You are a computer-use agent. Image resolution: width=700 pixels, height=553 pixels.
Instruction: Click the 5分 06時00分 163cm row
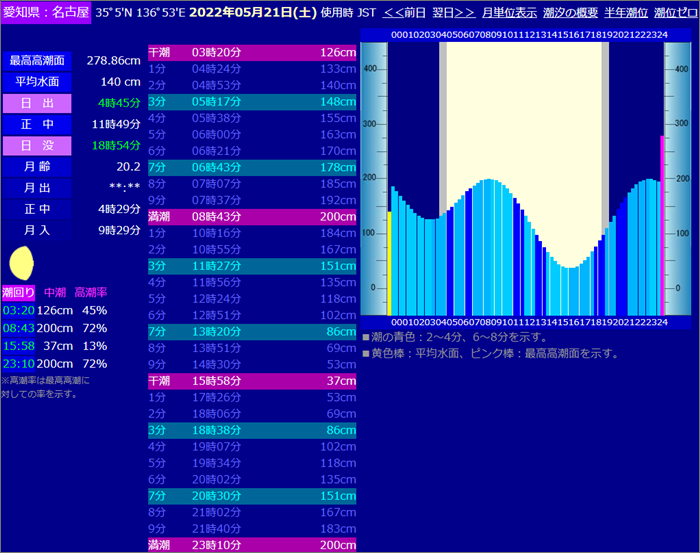coord(252,134)
